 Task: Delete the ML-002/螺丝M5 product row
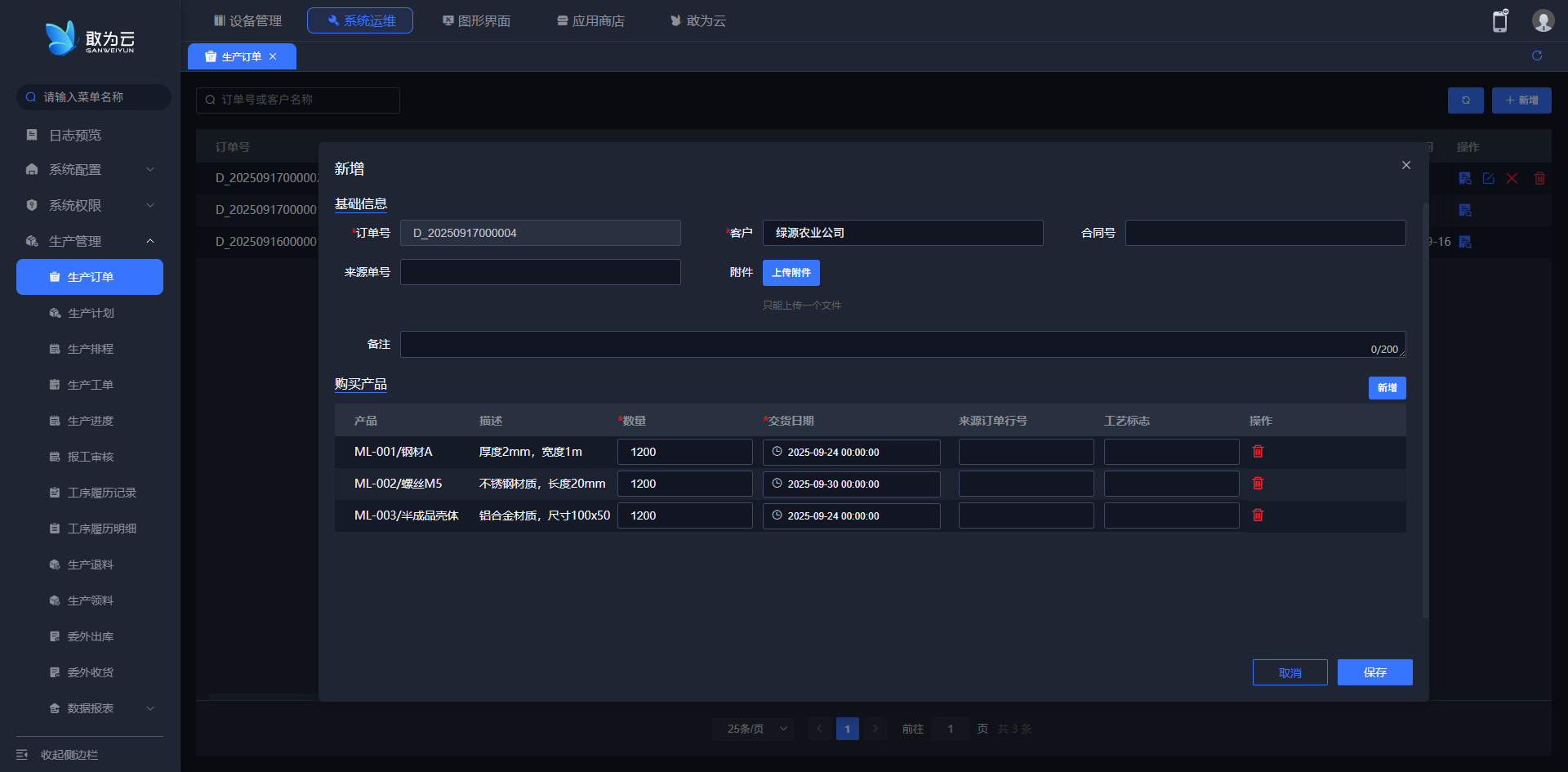(1258, 484)
